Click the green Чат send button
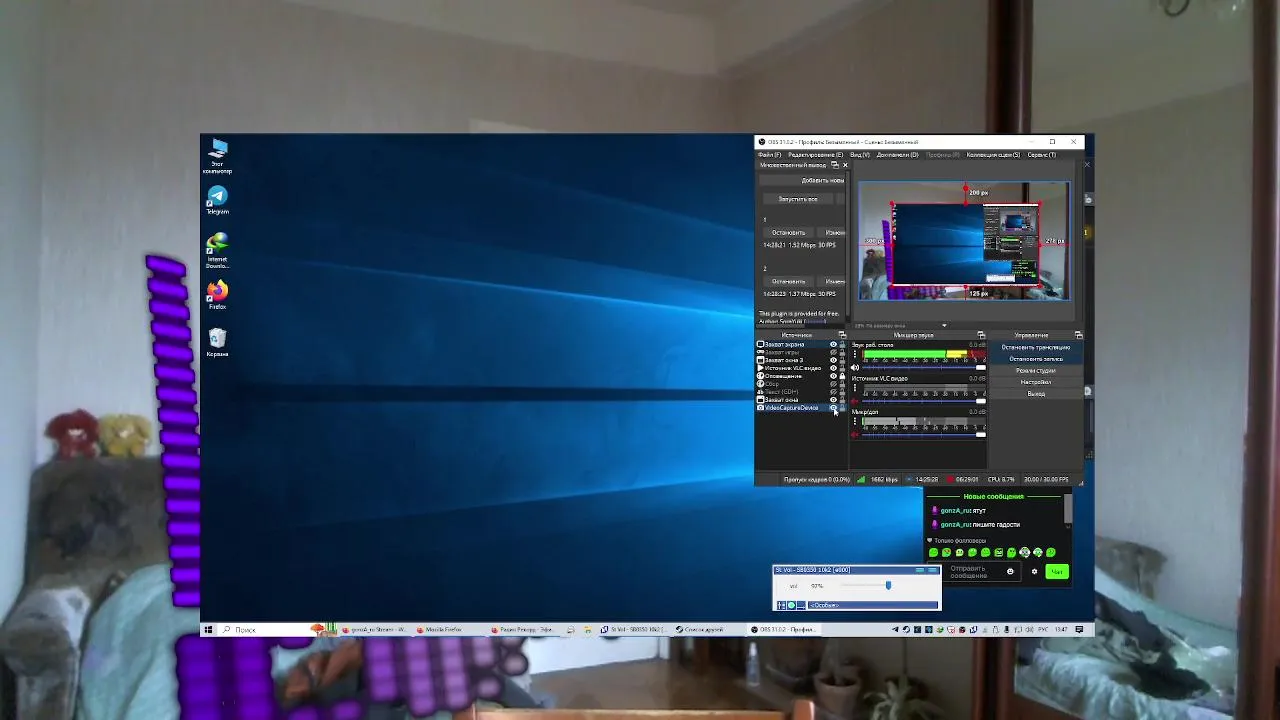Screen dimensions: 1280x720 (1057, 571)
